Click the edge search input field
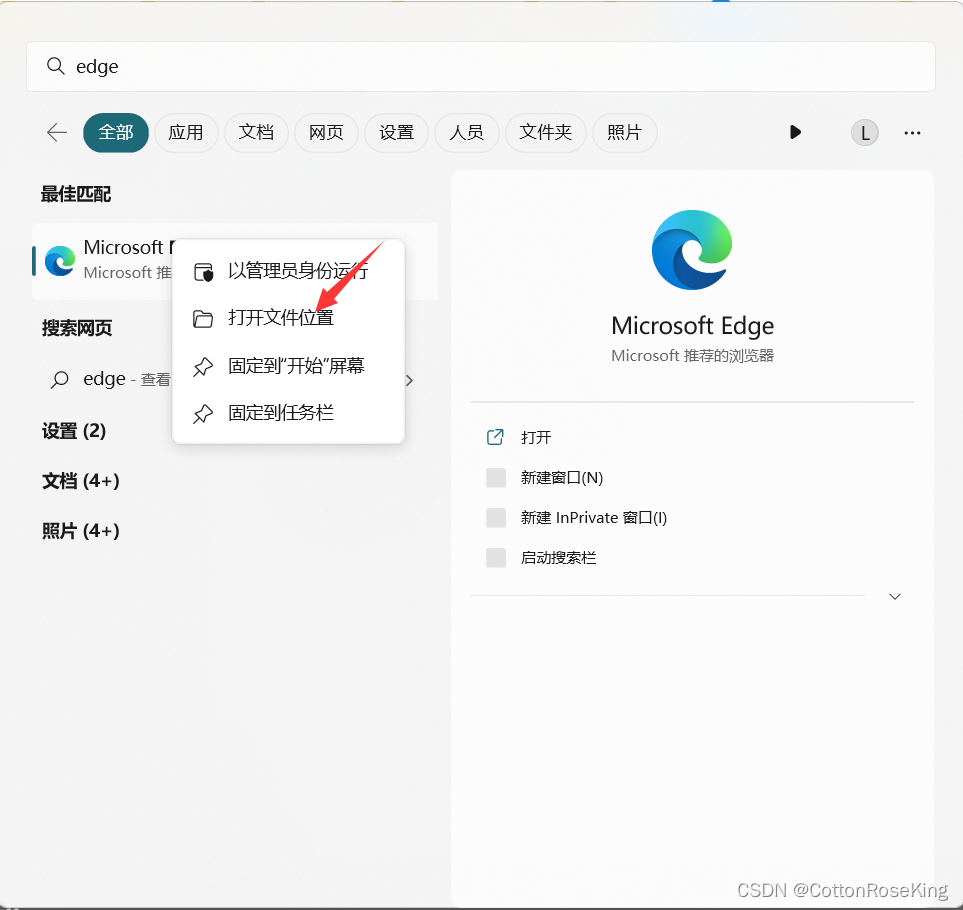Screen dimensions: 963x910 click(480, 66)
